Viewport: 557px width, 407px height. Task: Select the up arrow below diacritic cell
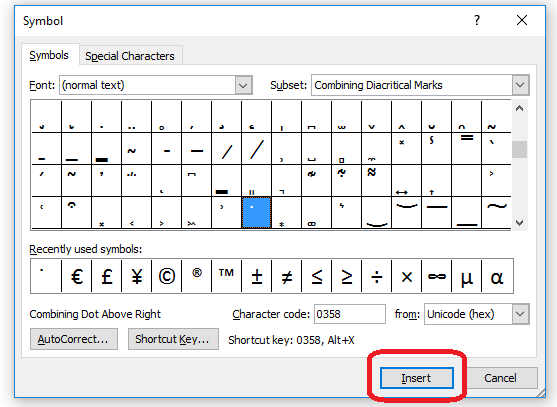(437, 180)
